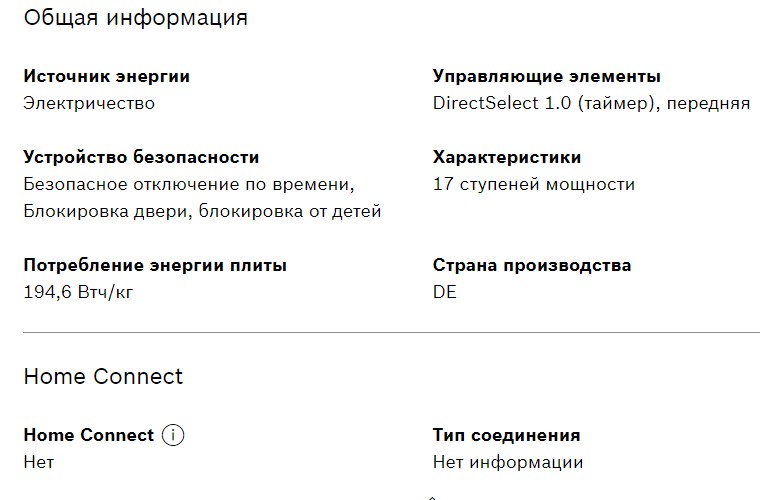760x500 pixels.
Task: Click 'Безопасное отключение по времени' text
Action: [x=189, y=184]
